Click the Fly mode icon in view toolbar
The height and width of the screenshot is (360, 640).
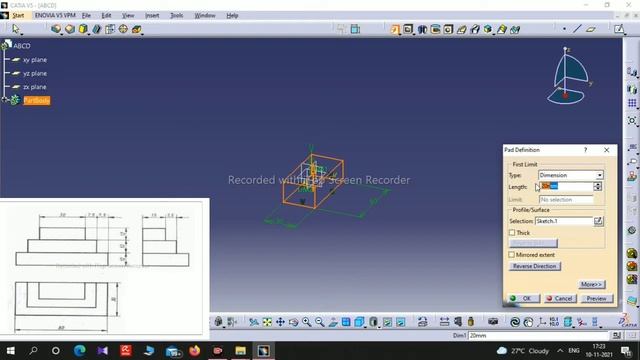click(253, 322)
